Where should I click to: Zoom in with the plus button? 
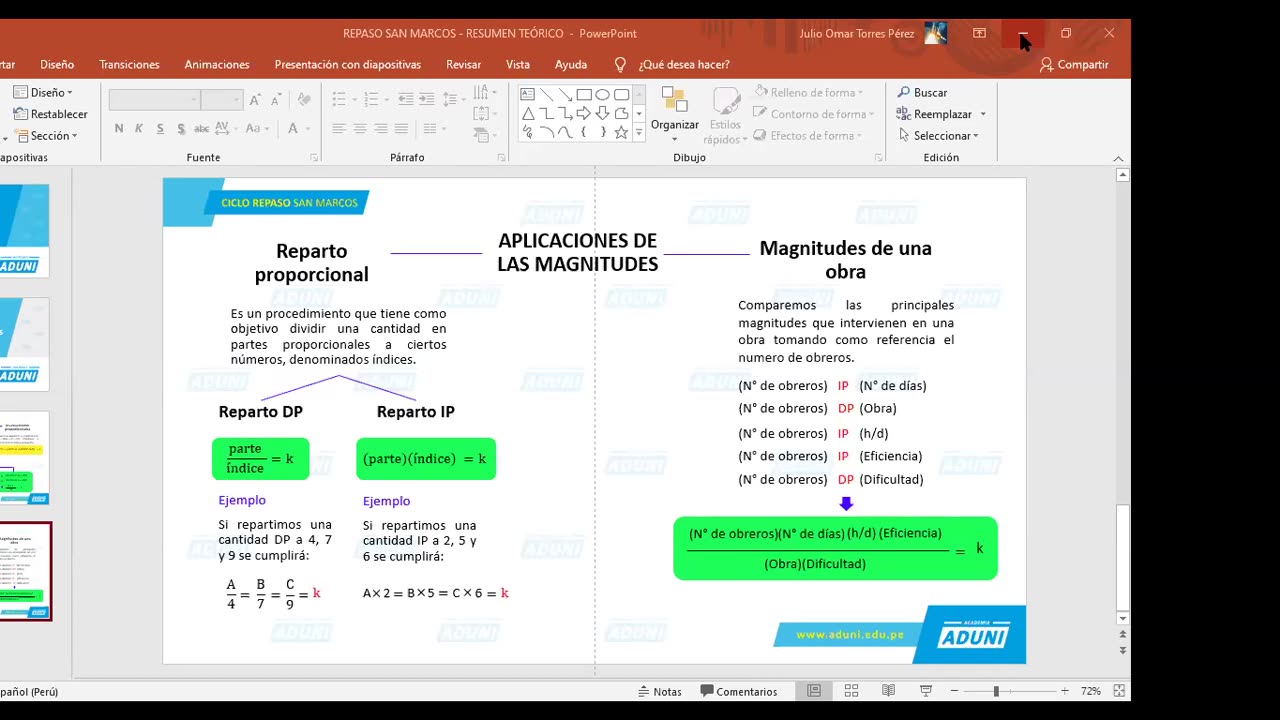pyautogui.click(x=1064, y=691)
